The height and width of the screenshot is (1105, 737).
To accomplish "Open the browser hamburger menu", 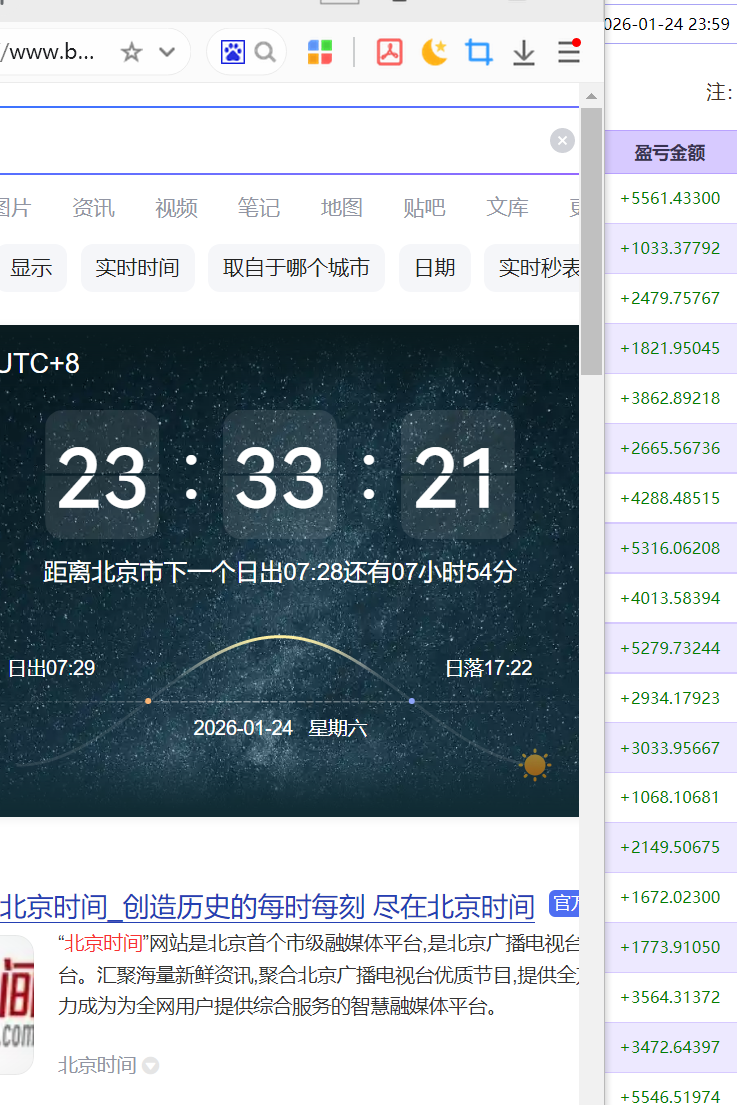I will 569,52.
